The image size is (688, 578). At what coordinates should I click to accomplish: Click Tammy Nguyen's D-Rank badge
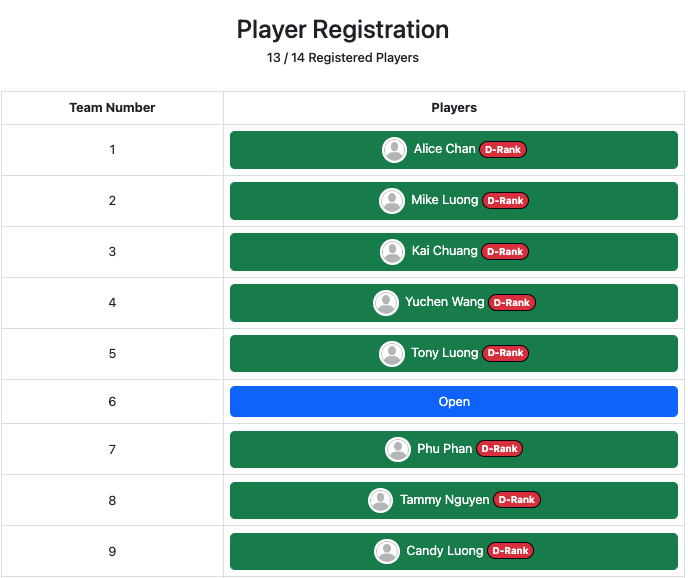coord(517,501)
